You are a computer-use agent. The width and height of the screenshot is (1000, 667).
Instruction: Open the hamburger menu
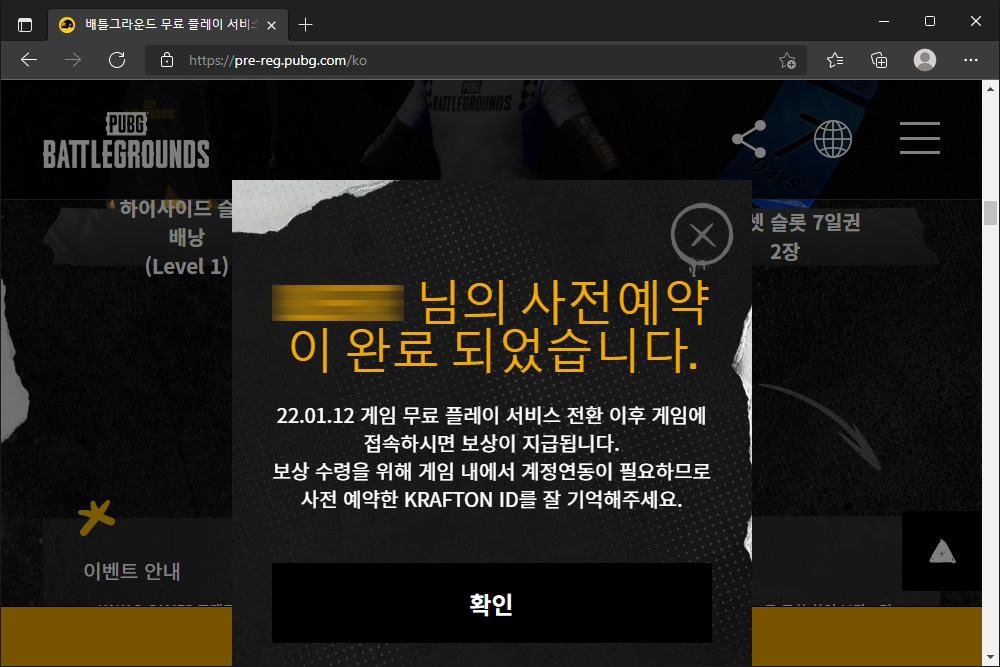(x=920, y=138)
